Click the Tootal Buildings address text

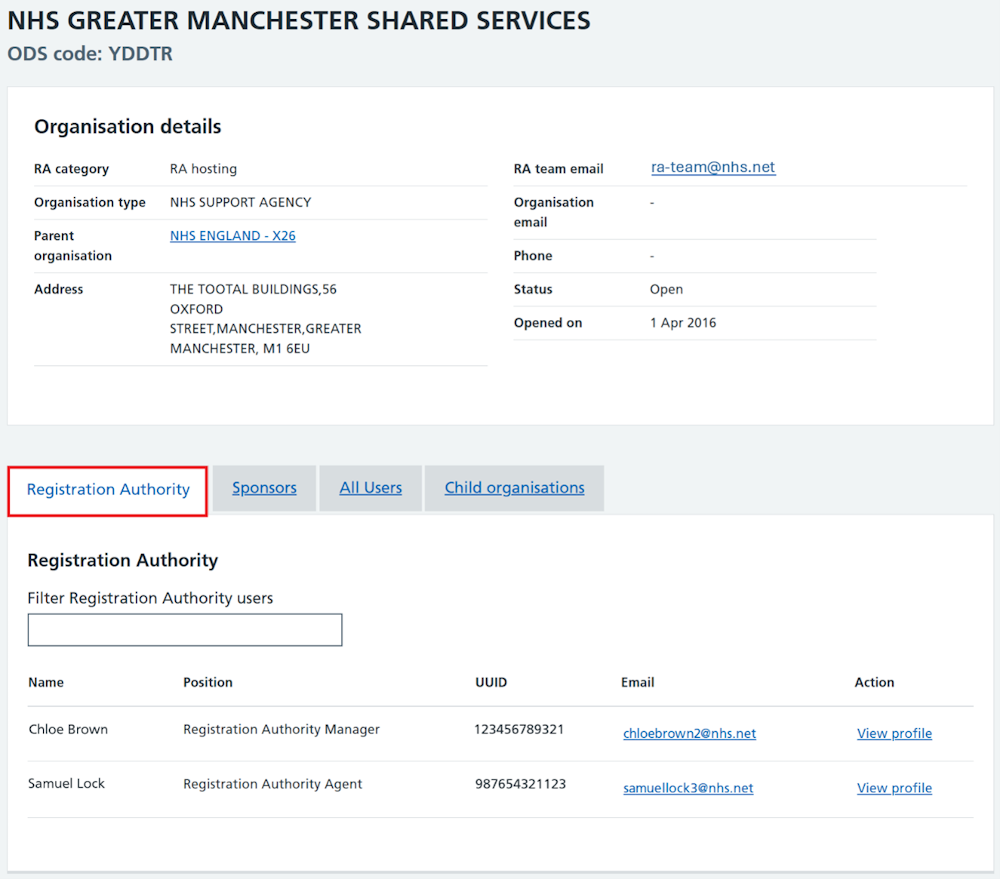point(265,318)
